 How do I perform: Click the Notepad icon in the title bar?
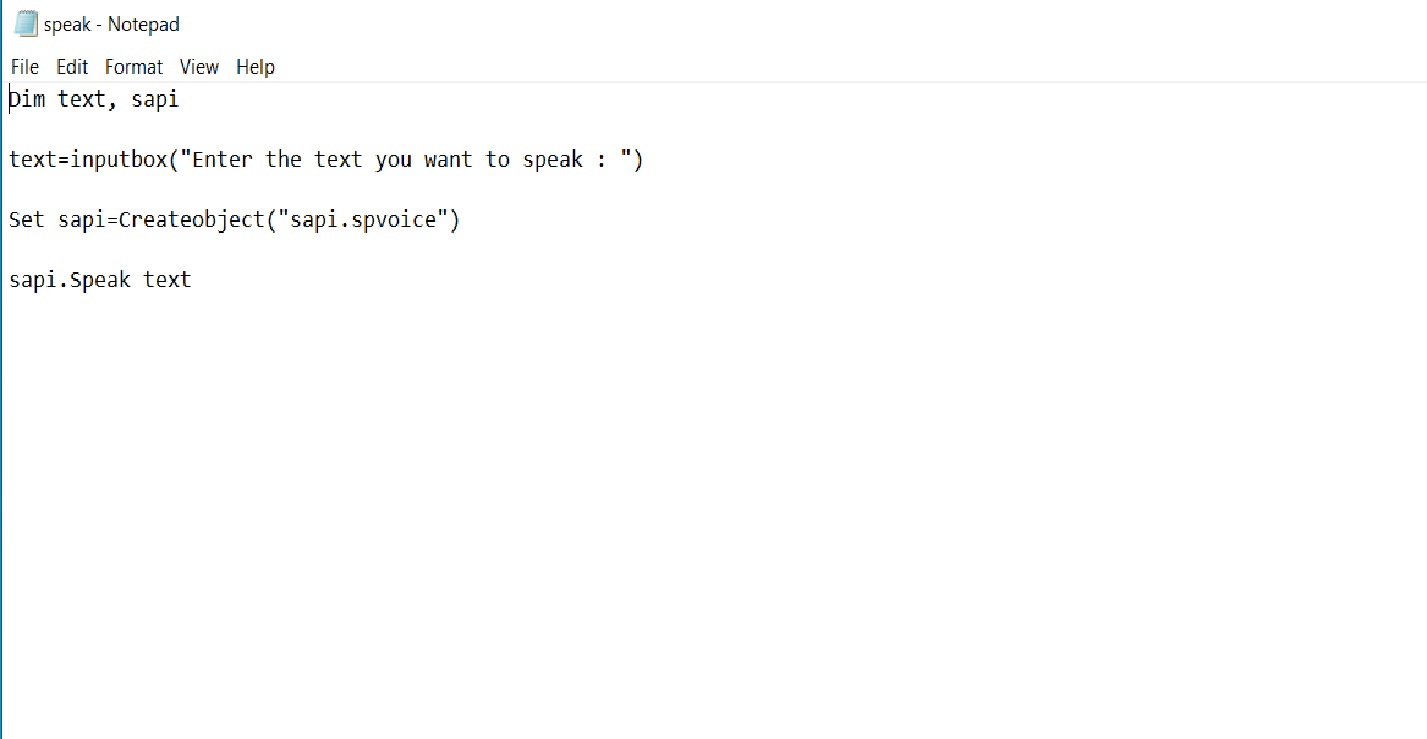tap(24, 22)
